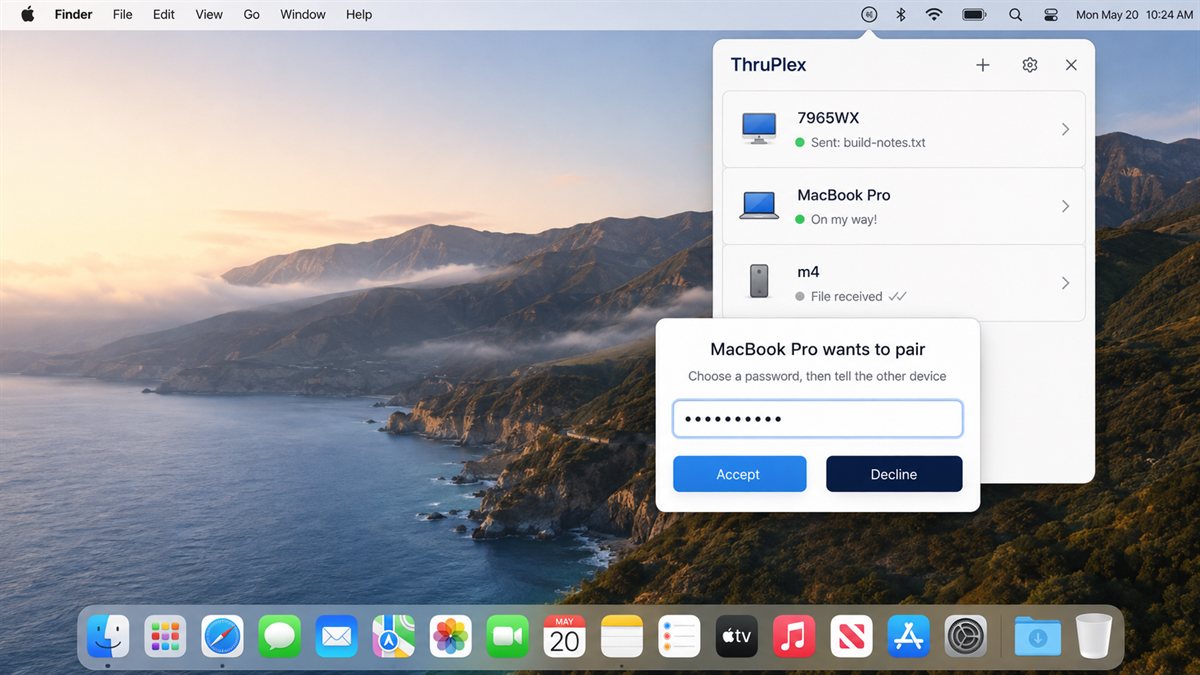1200x675 pixels.
Task: Open the Trash in the Dock
Action: point(1094,636)
